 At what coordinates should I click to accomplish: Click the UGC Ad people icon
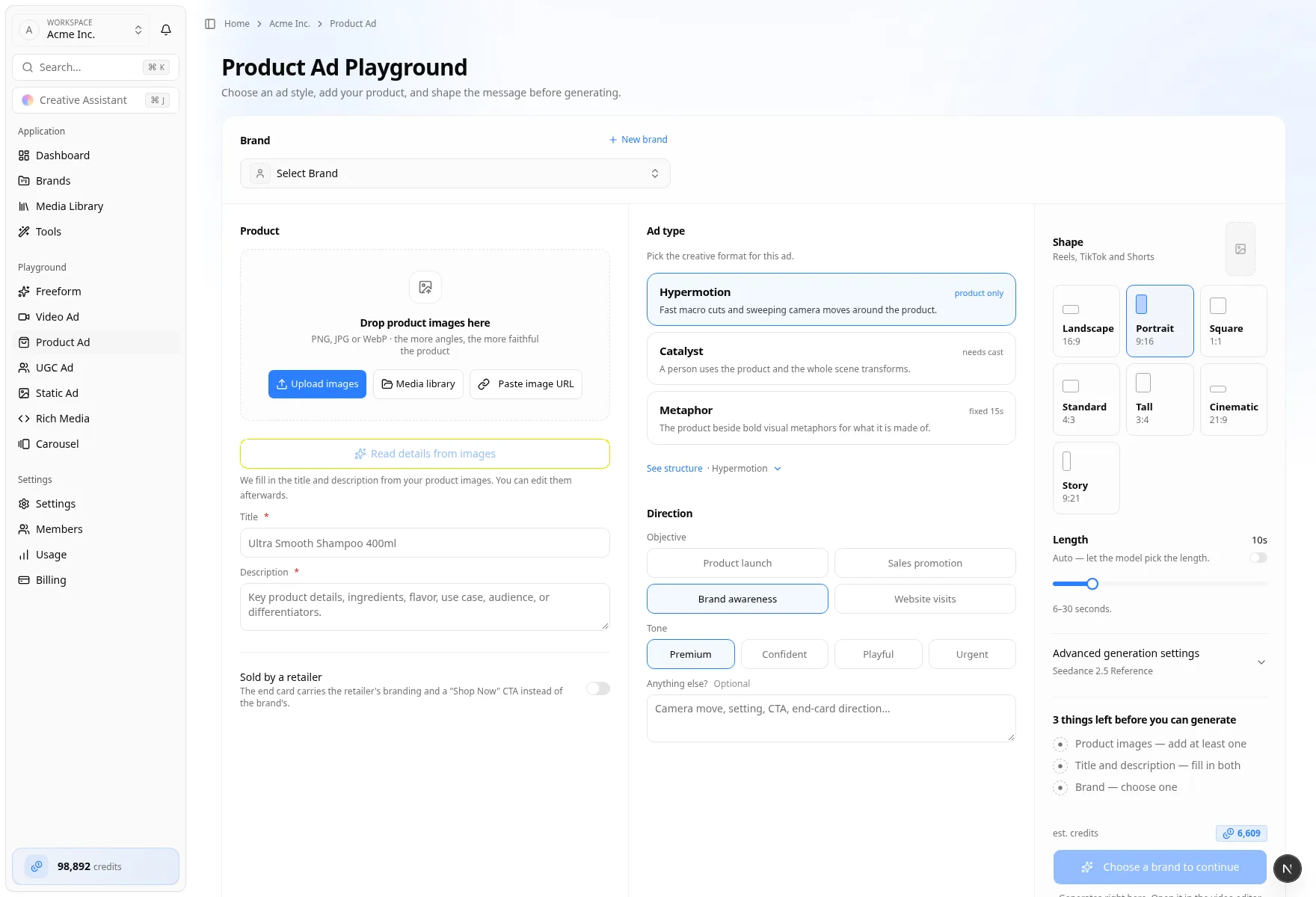click(24, 368)
